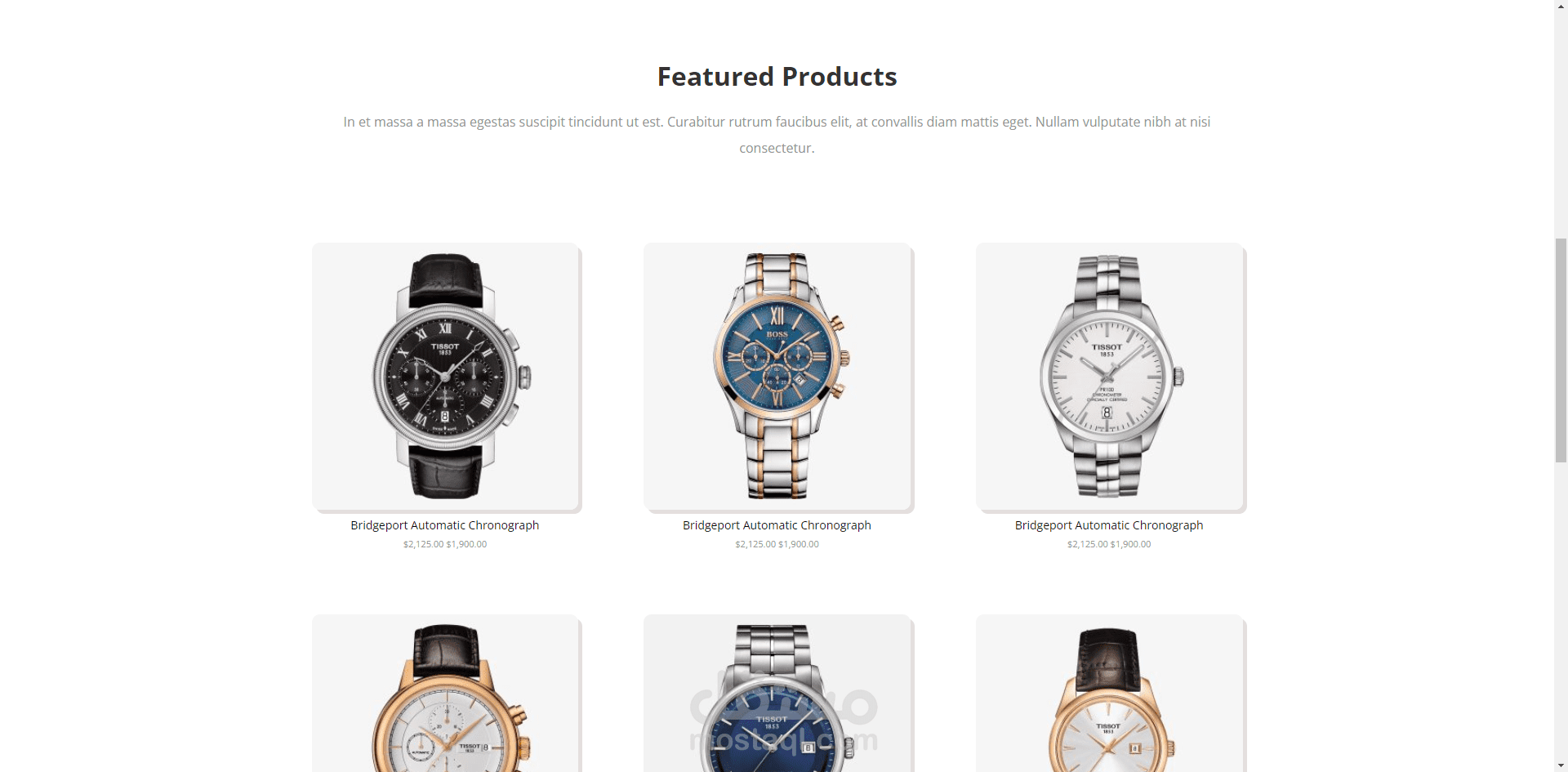The height and width of the screenshot is (772, 1568).
Task: Select the blue-dial Tissot steel bracelet watch
Action: point(777,693)
